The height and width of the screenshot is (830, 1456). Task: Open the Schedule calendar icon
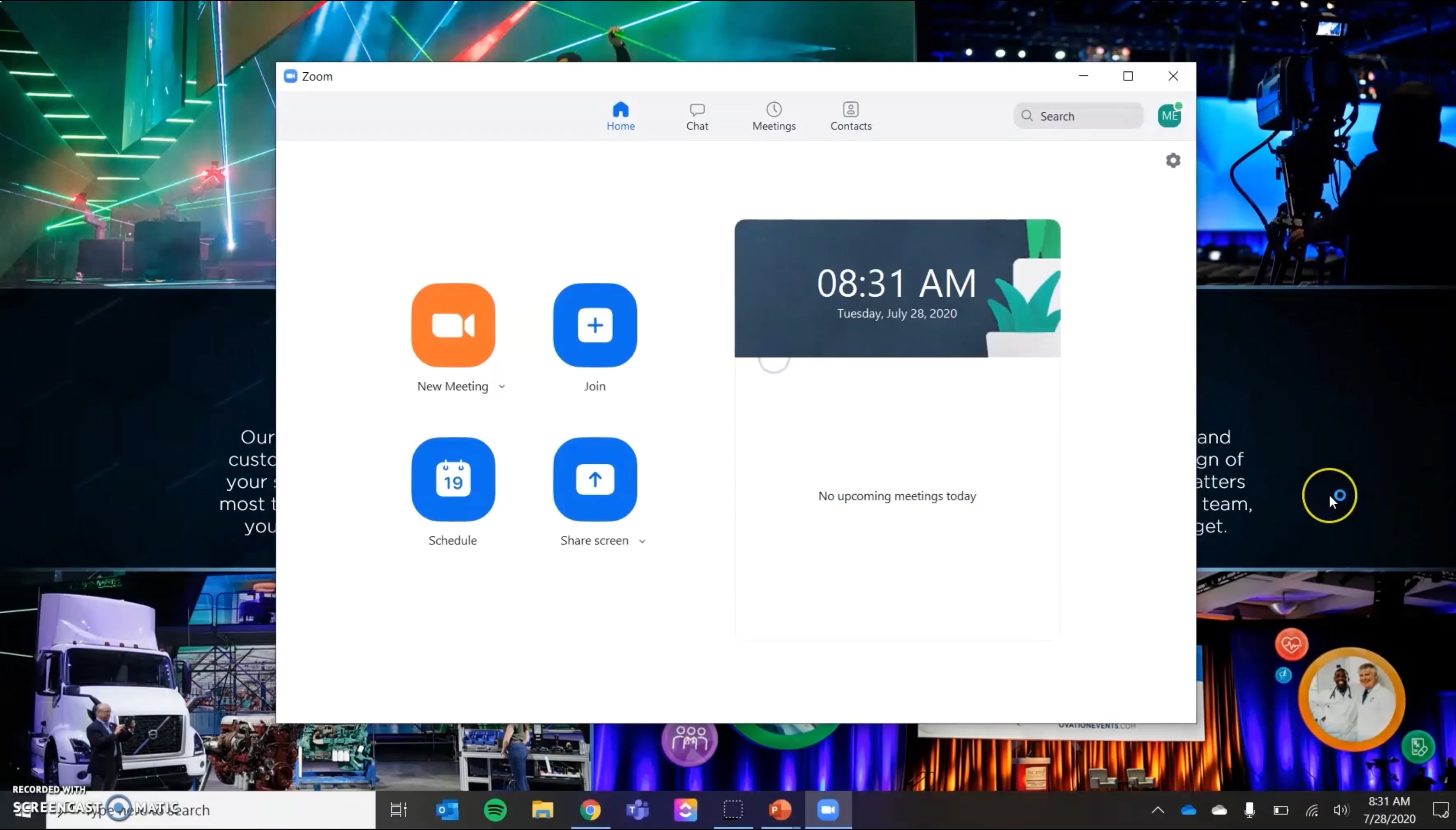pos(453,479)
